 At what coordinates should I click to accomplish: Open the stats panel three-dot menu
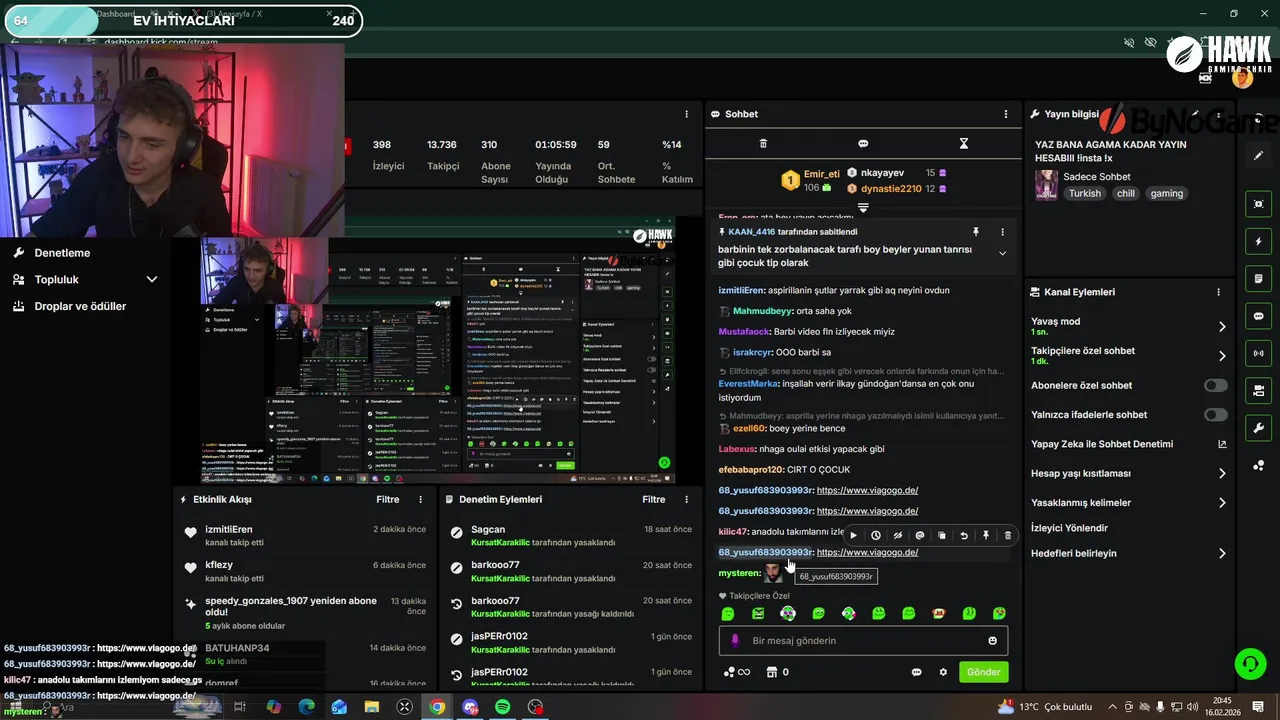pyautogui.click(x=686, y=114)
